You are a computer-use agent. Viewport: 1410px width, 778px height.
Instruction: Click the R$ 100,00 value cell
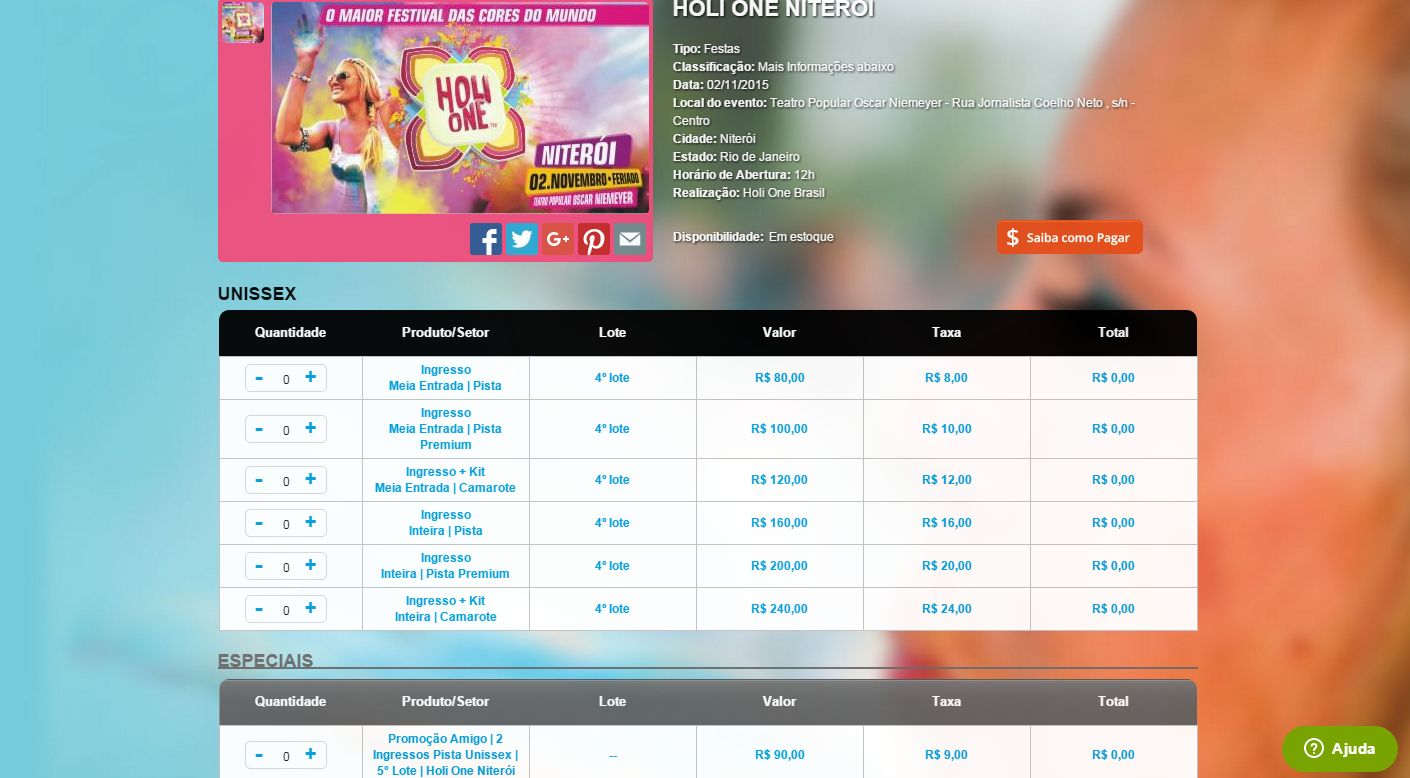780,429
